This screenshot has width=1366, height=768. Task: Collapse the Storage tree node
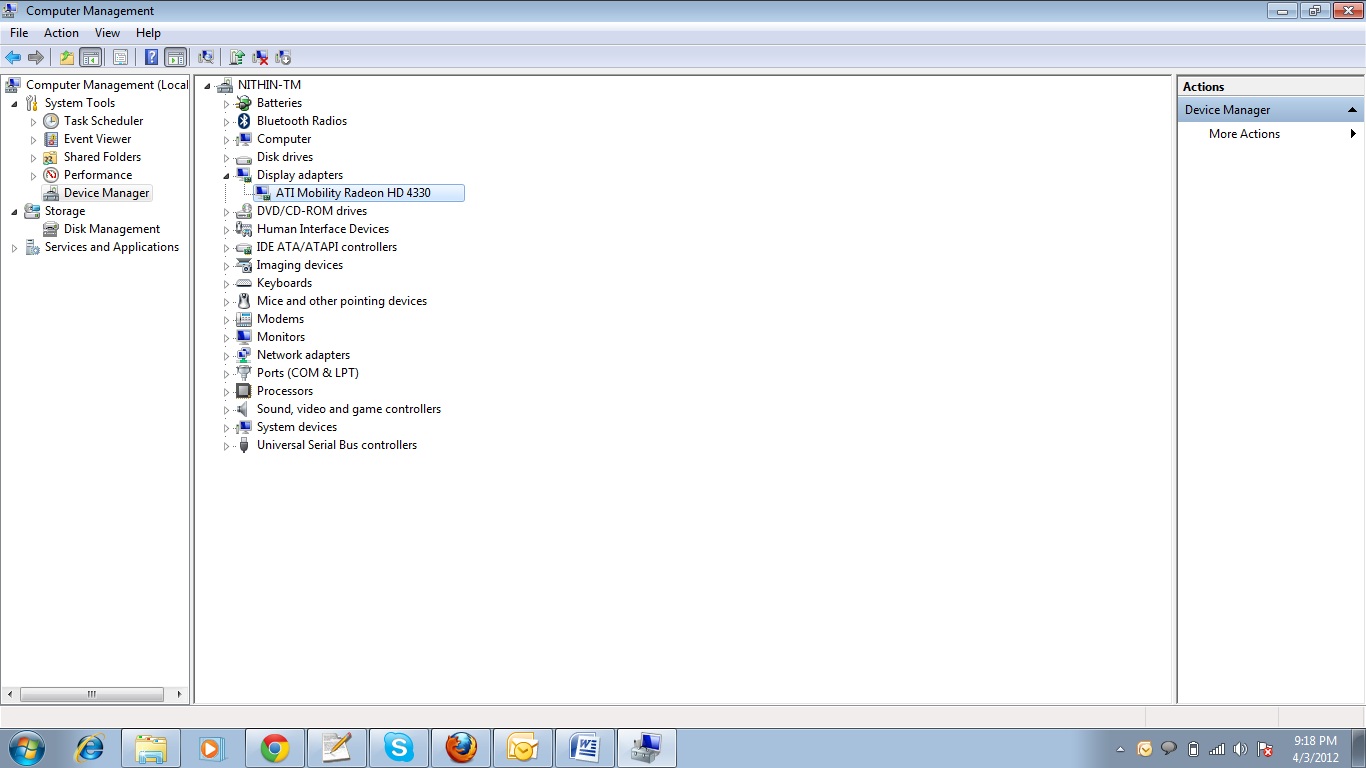tap(14, 212)
